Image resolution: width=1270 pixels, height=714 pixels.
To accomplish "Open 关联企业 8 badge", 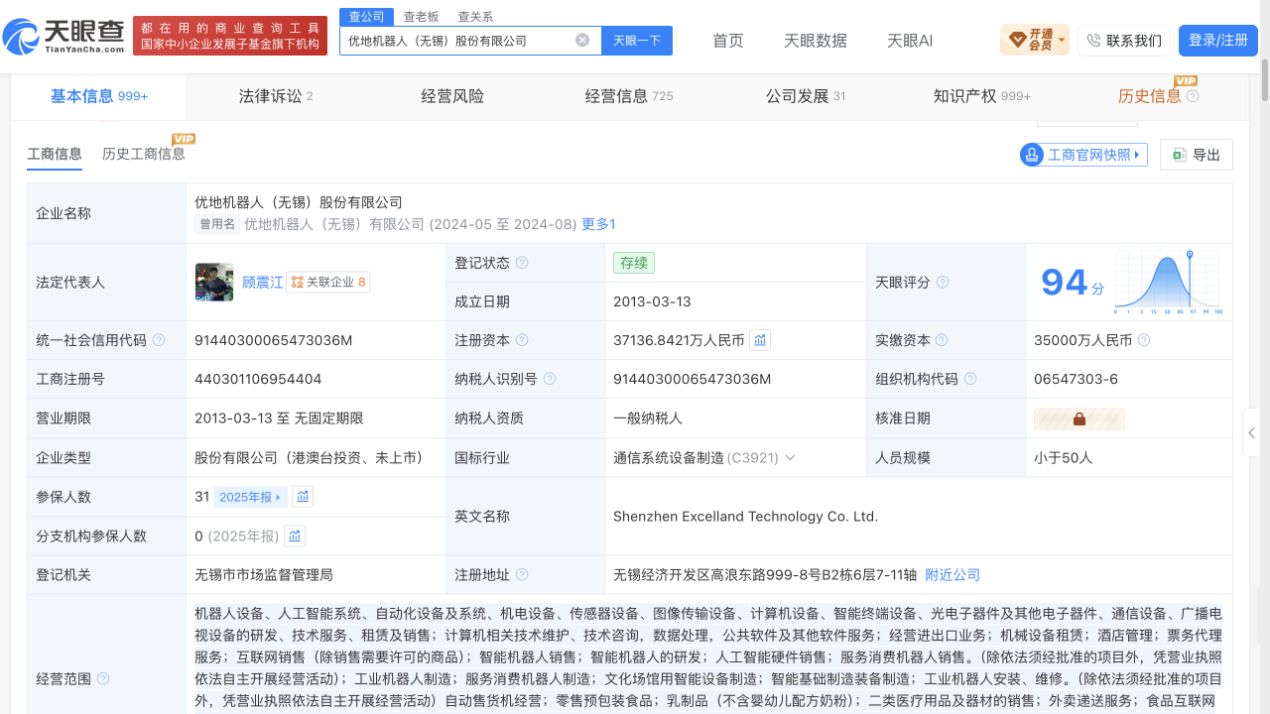I will pos(329,282).
